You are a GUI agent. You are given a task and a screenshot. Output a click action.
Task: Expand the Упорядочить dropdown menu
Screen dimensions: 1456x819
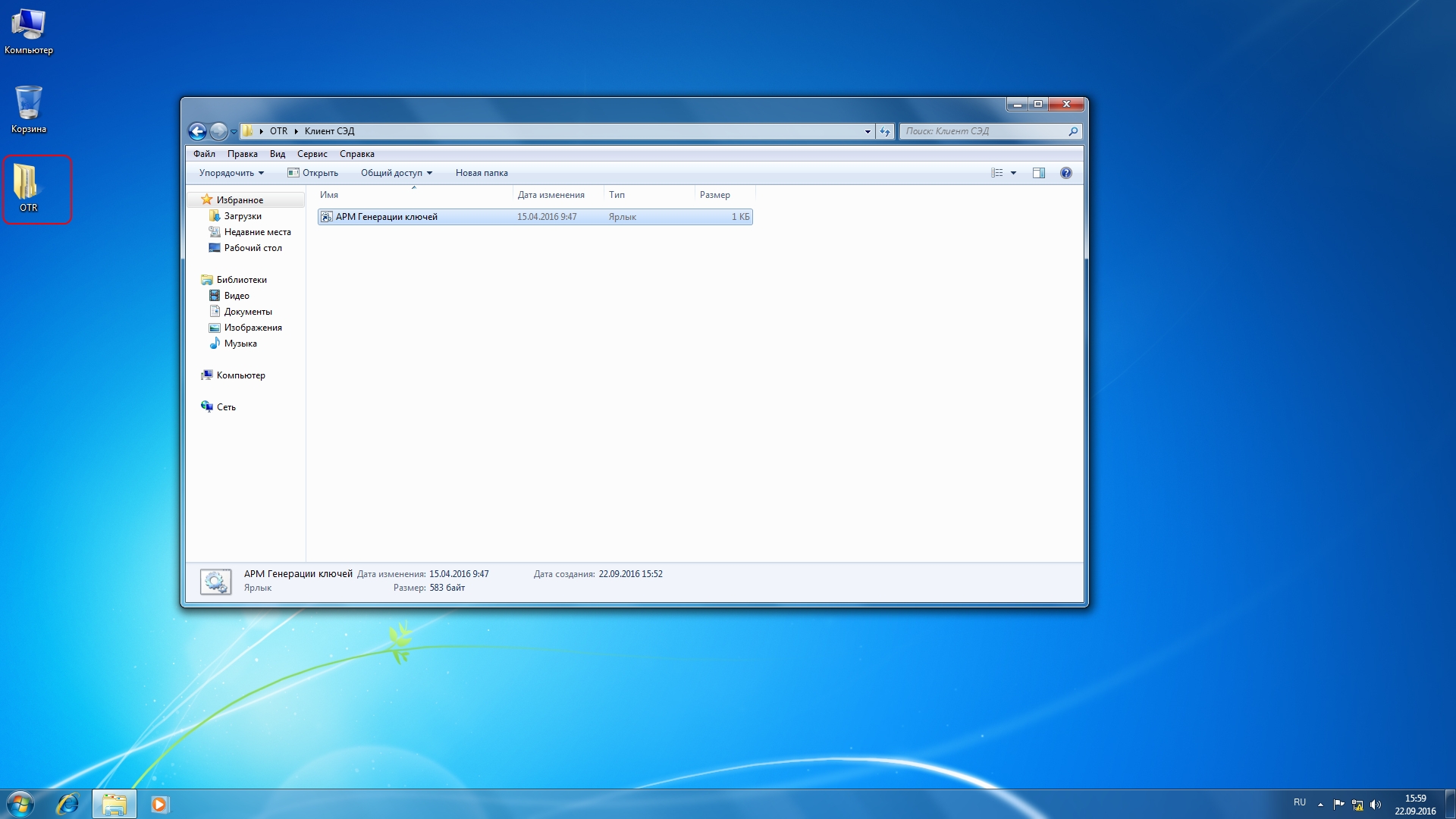[x=231, y=173]
